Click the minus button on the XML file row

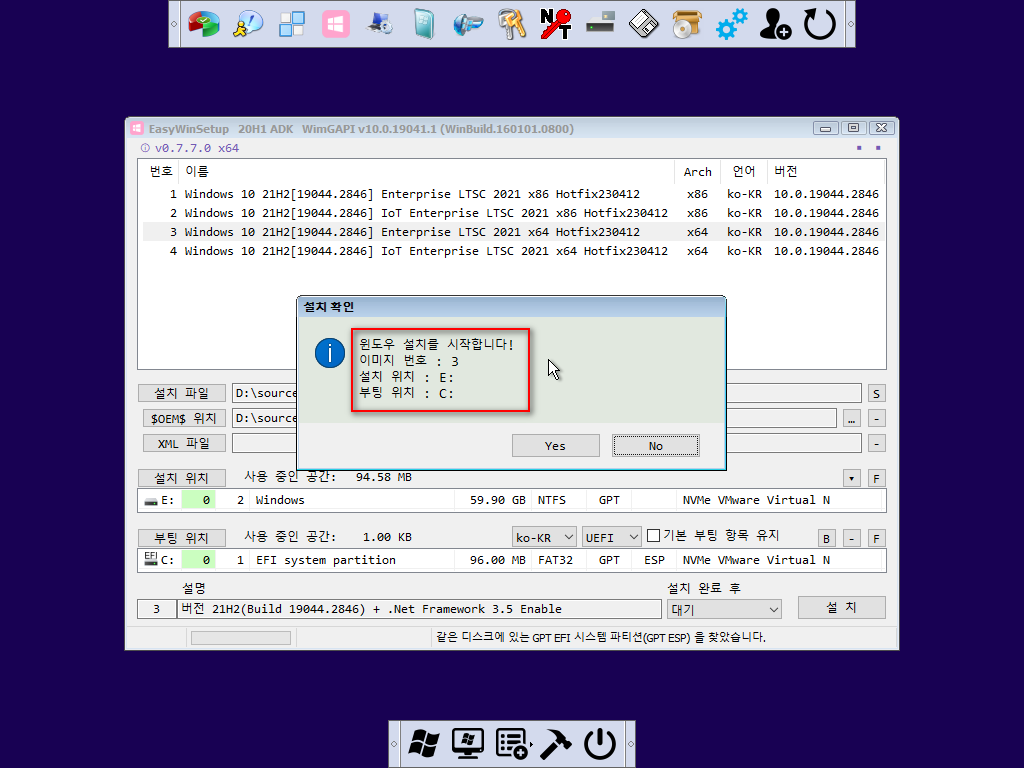(x=876, y=444)
